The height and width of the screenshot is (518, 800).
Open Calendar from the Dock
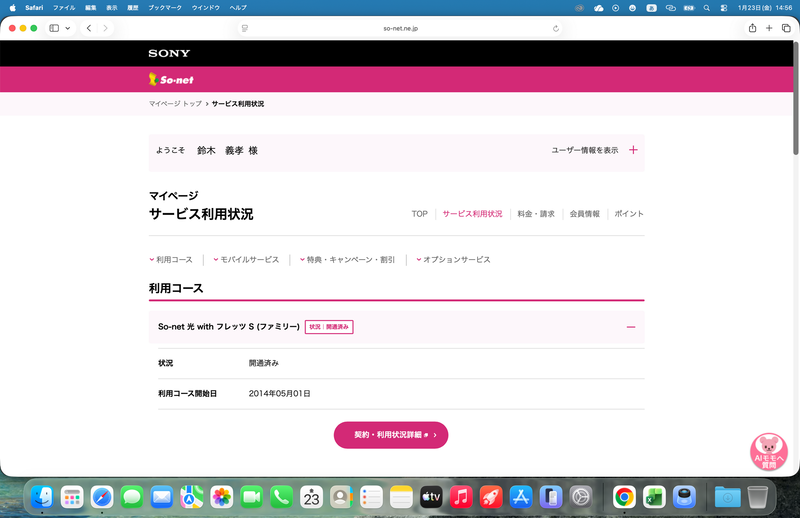coord(311,497)
